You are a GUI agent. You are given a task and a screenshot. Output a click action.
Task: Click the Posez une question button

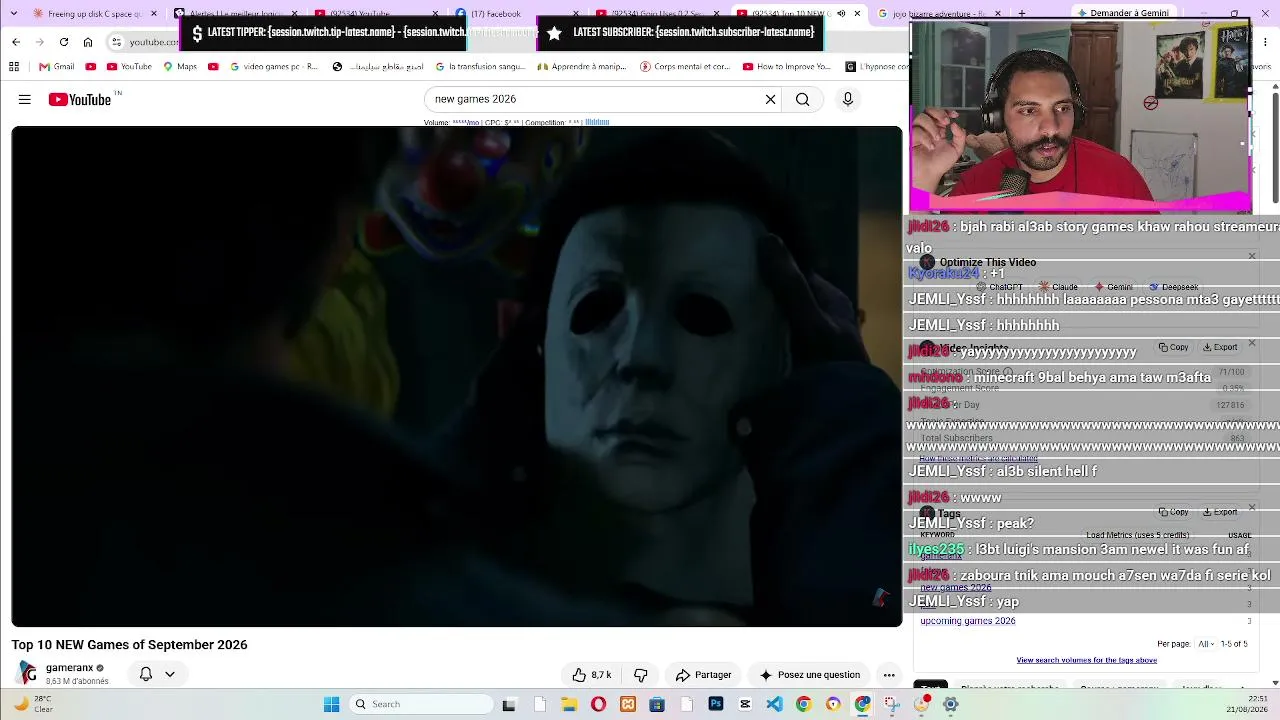point(811,675)
